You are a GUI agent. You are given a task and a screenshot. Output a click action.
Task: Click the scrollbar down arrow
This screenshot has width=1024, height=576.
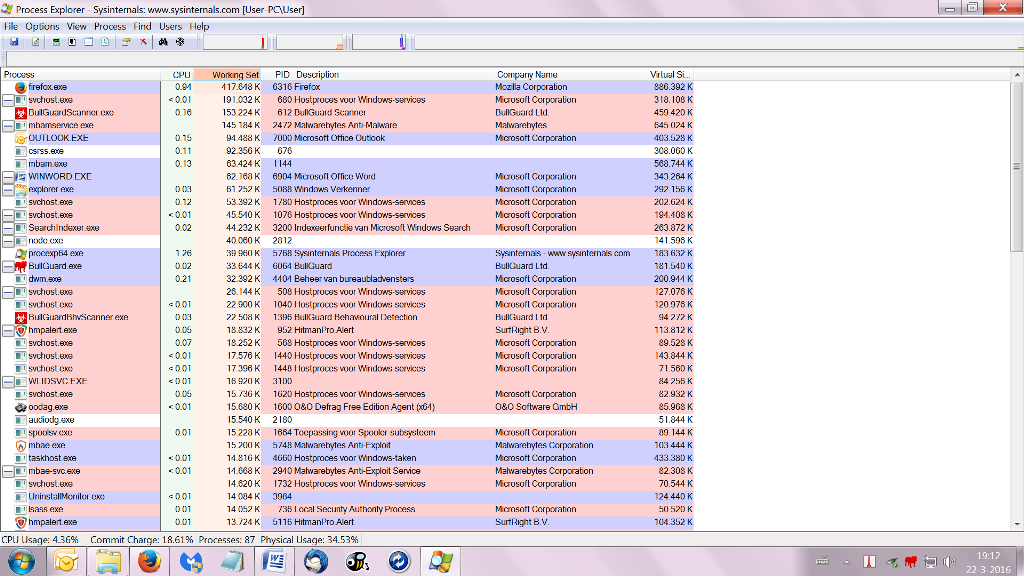point(1017,524)
